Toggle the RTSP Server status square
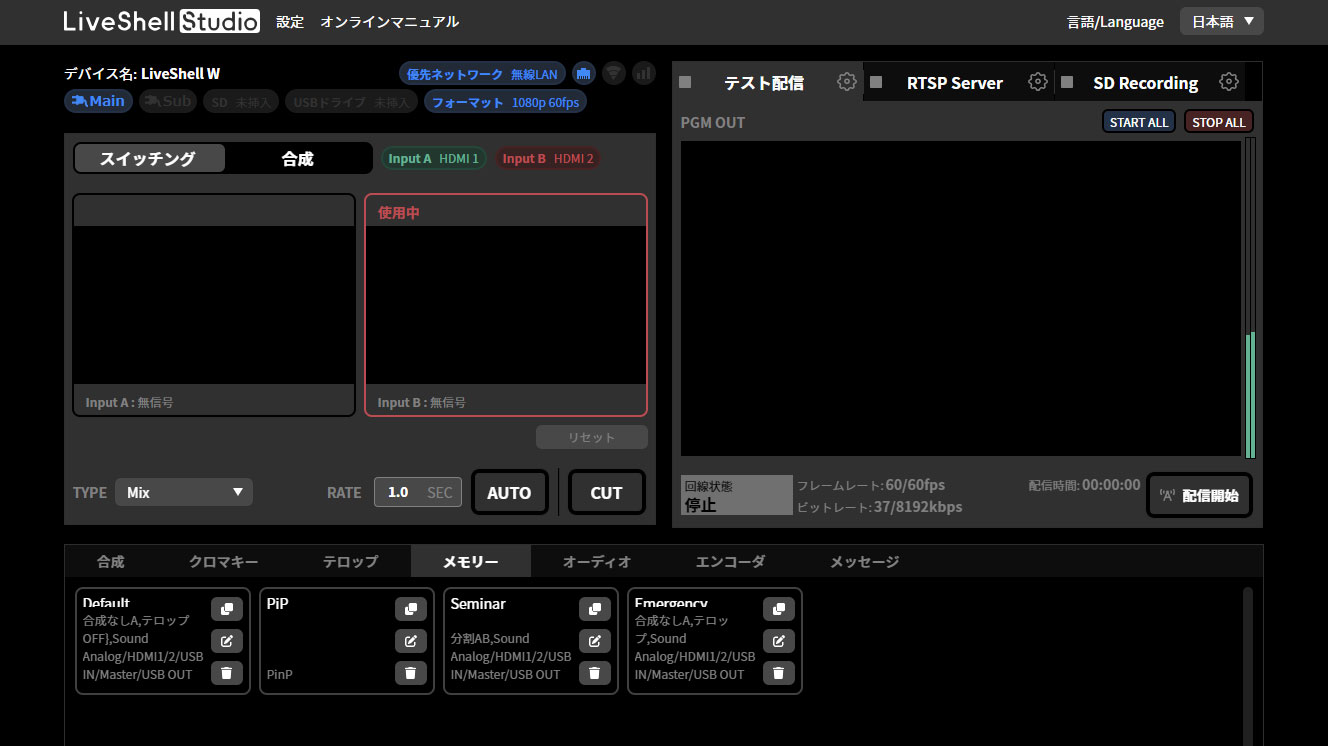1328x746 pixels. click(x=876, y=83)
